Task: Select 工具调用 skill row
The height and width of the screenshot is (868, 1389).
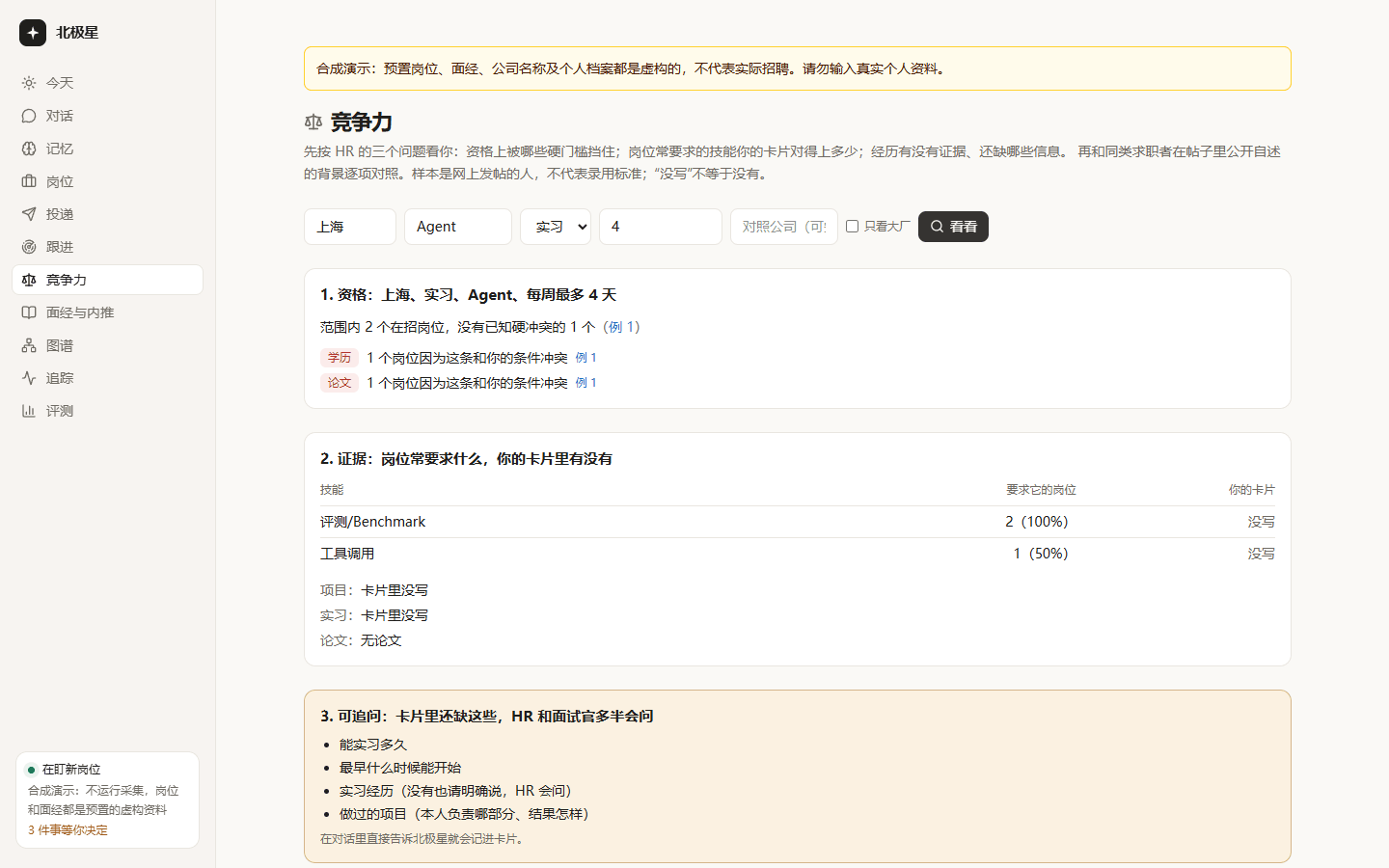Action: coord(798,554)
